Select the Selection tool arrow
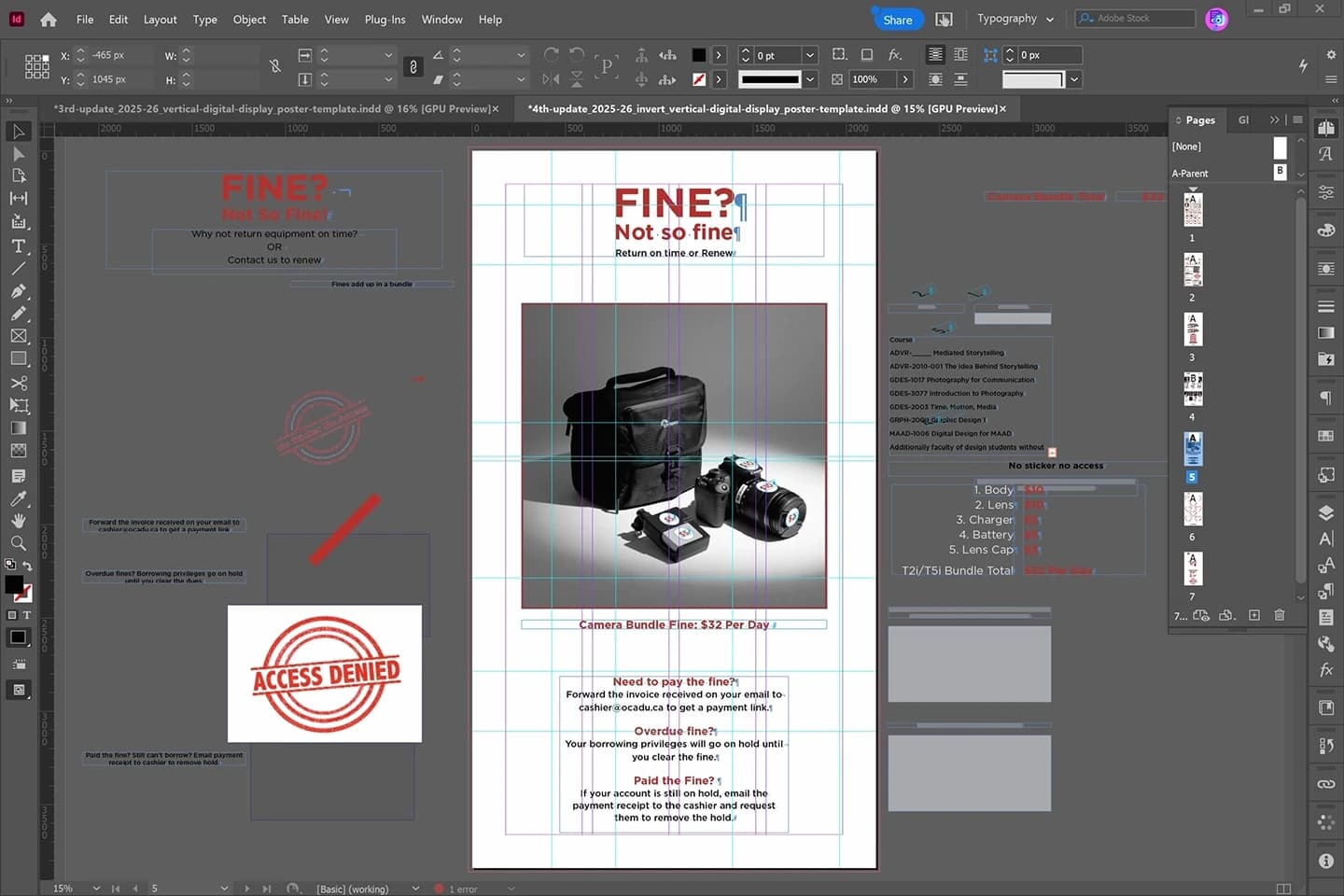The height and width of the screenshot is (896, 1344). (x=18, y=132)
